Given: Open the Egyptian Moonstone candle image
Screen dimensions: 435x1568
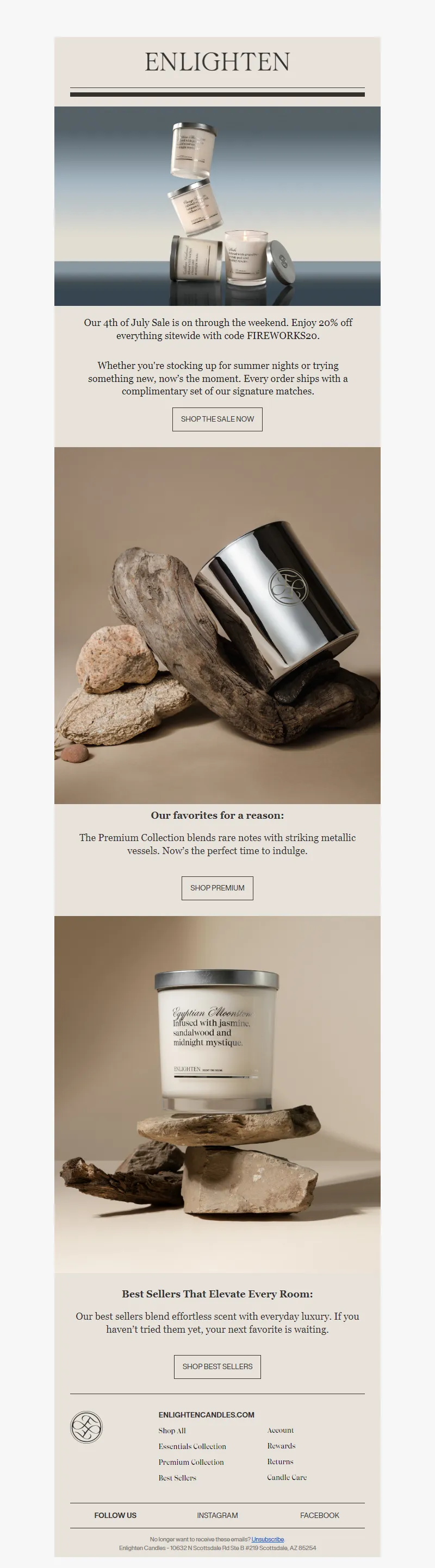Looking at the screenshot, I should click(x=217, y=1094).
